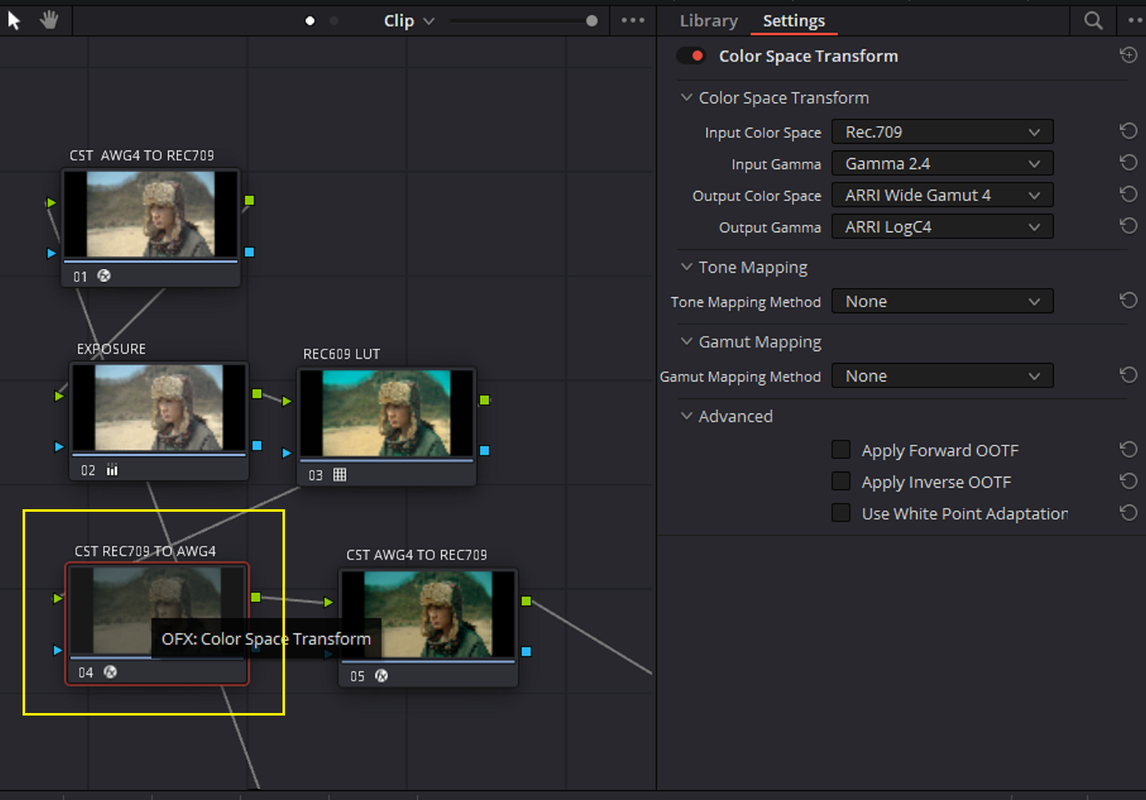
Task: Select the hand pan tool
Action: point(49,20)
